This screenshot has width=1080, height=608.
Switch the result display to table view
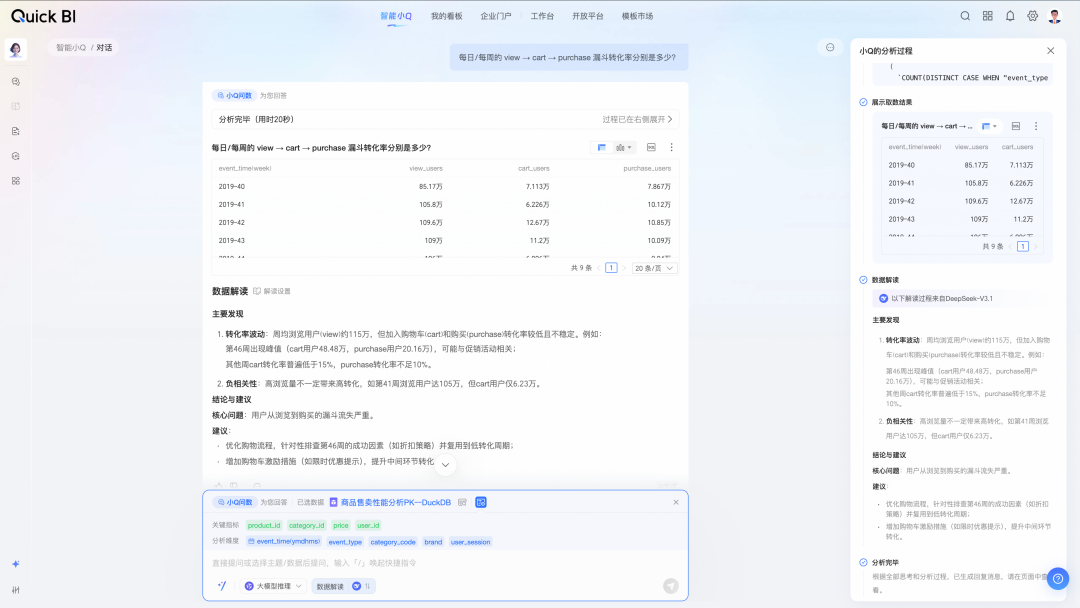pyautogui.click(x=603, y=147)
